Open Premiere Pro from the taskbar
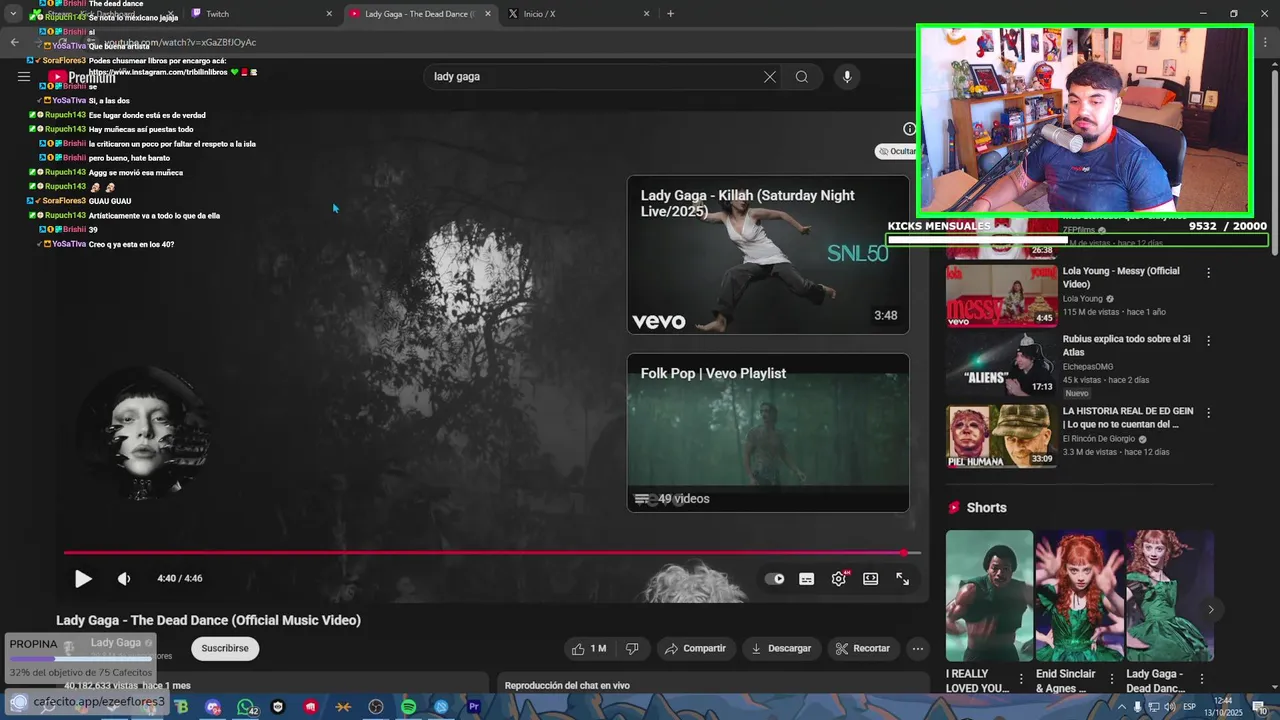The height and width of the screenshot is (720, 1280). [474, 707]
